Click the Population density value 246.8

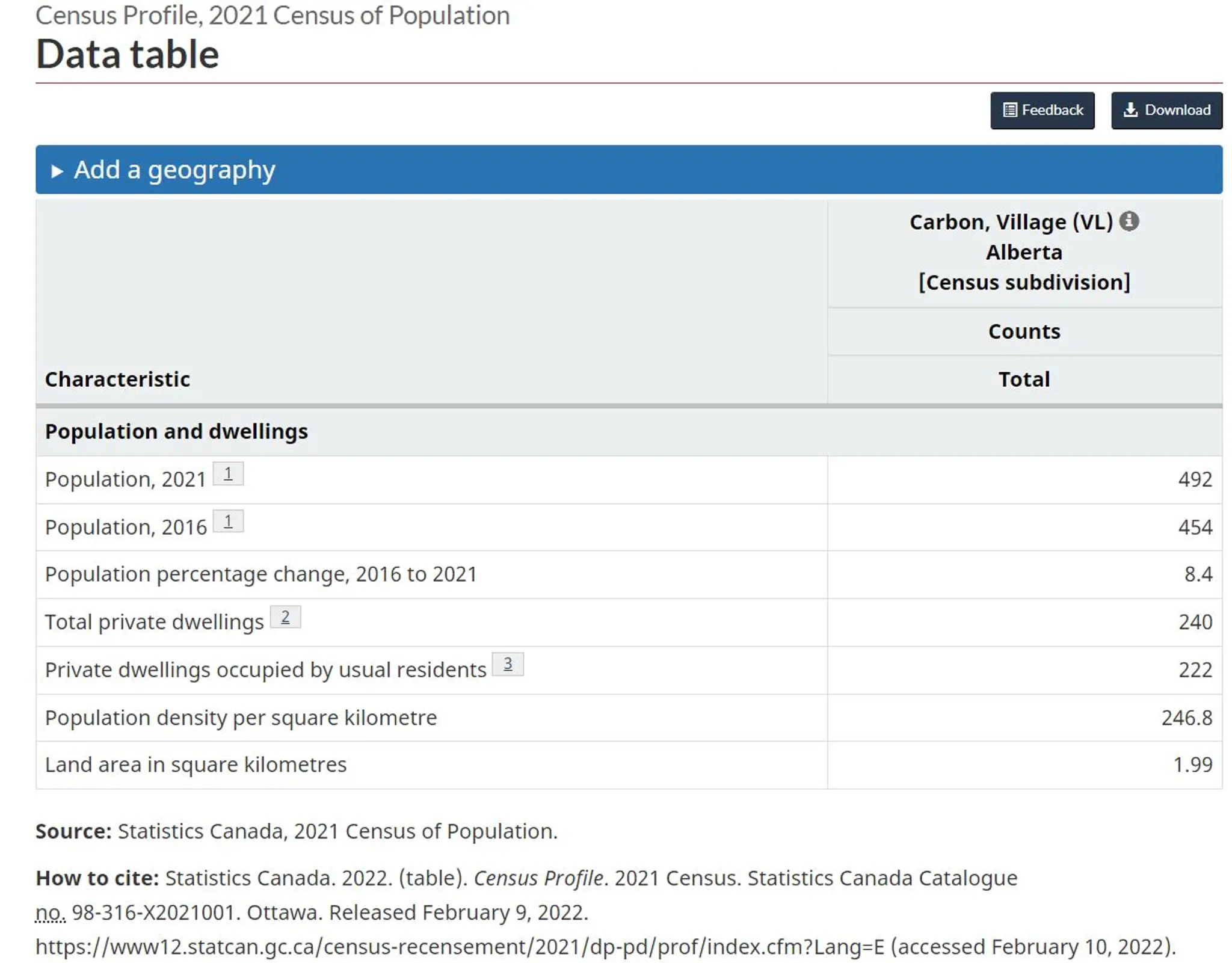1186,718
